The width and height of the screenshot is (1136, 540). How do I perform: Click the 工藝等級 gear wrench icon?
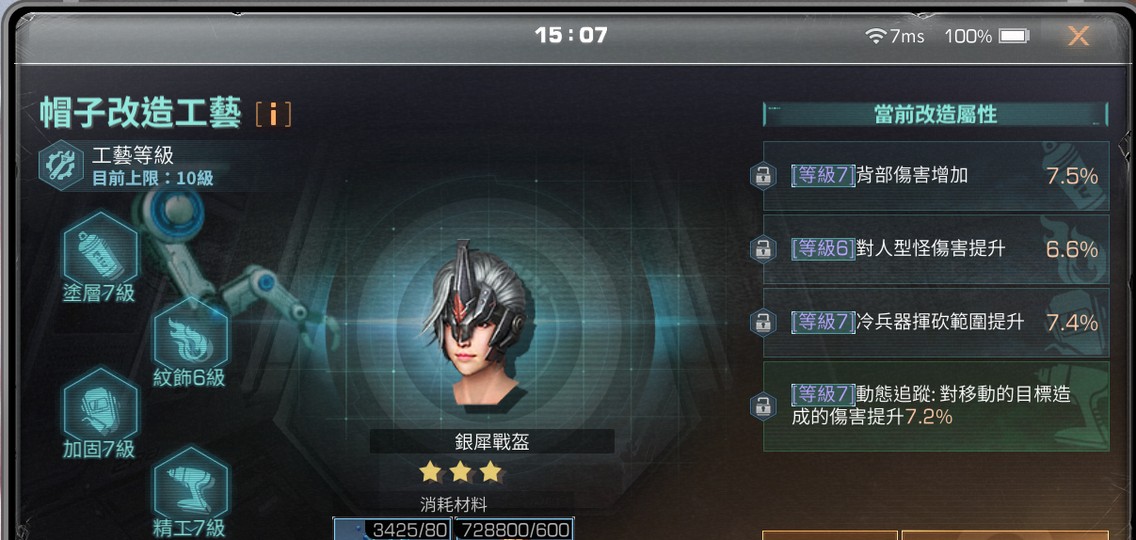61,165
